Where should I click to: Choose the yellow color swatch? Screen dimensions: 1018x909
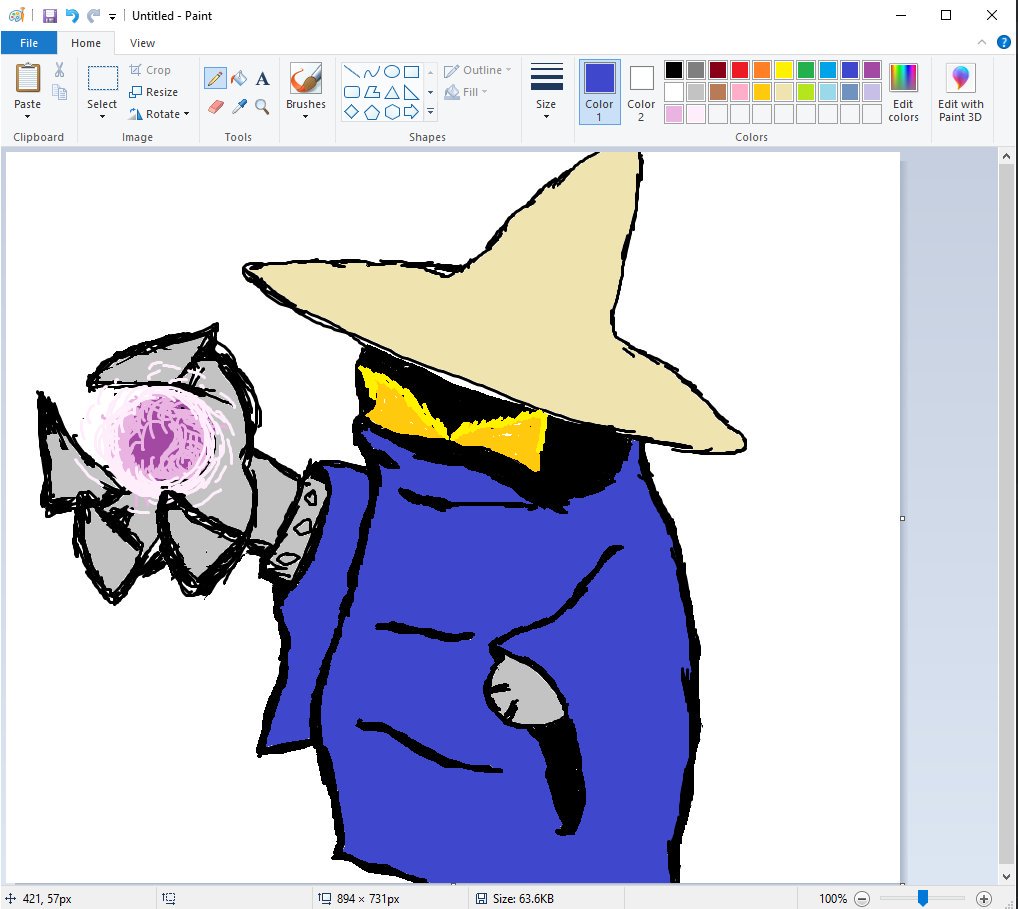pyautogui.click(x=784, y=69)
